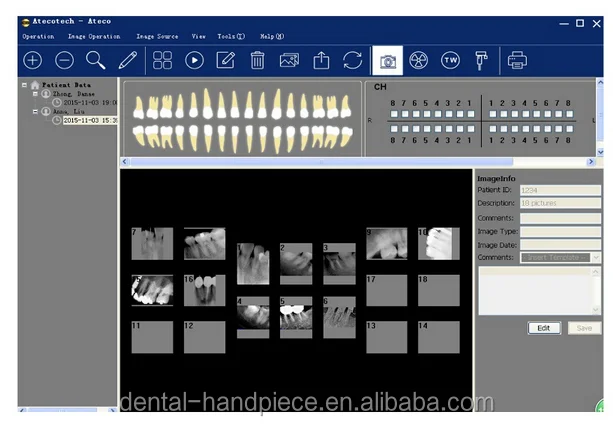Click the Image Type field
Viewport: 613px width, 426px height.
click(560, 232)
